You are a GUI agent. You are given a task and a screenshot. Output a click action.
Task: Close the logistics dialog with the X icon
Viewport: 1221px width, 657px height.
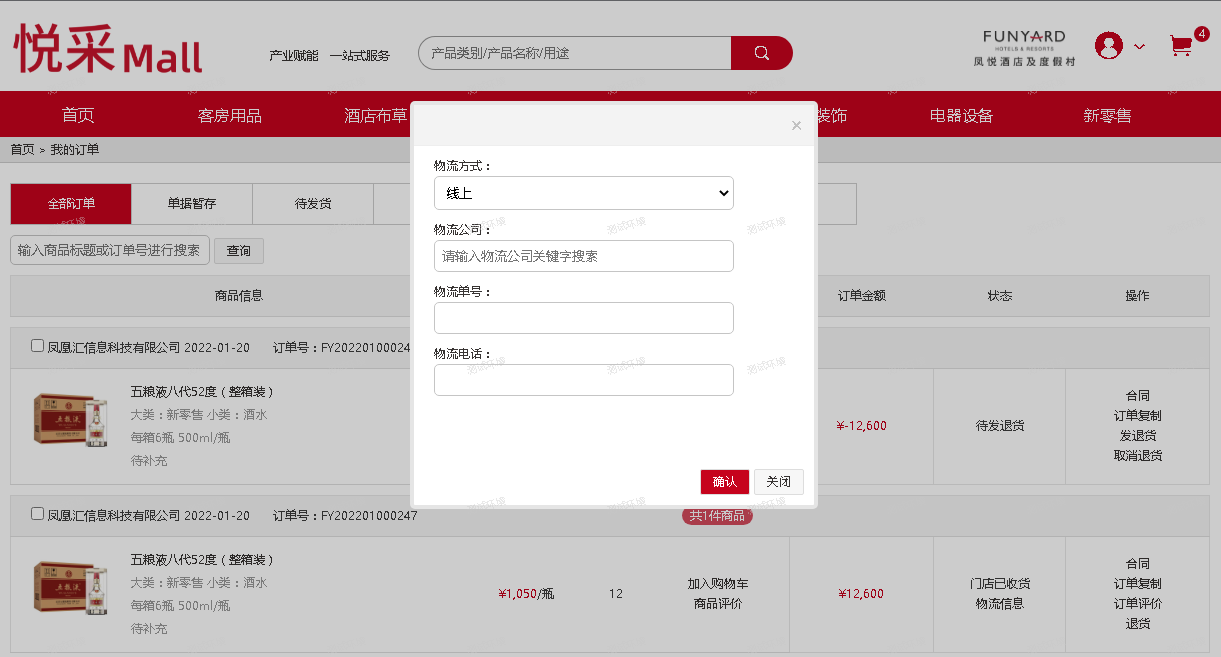[796, 125]
